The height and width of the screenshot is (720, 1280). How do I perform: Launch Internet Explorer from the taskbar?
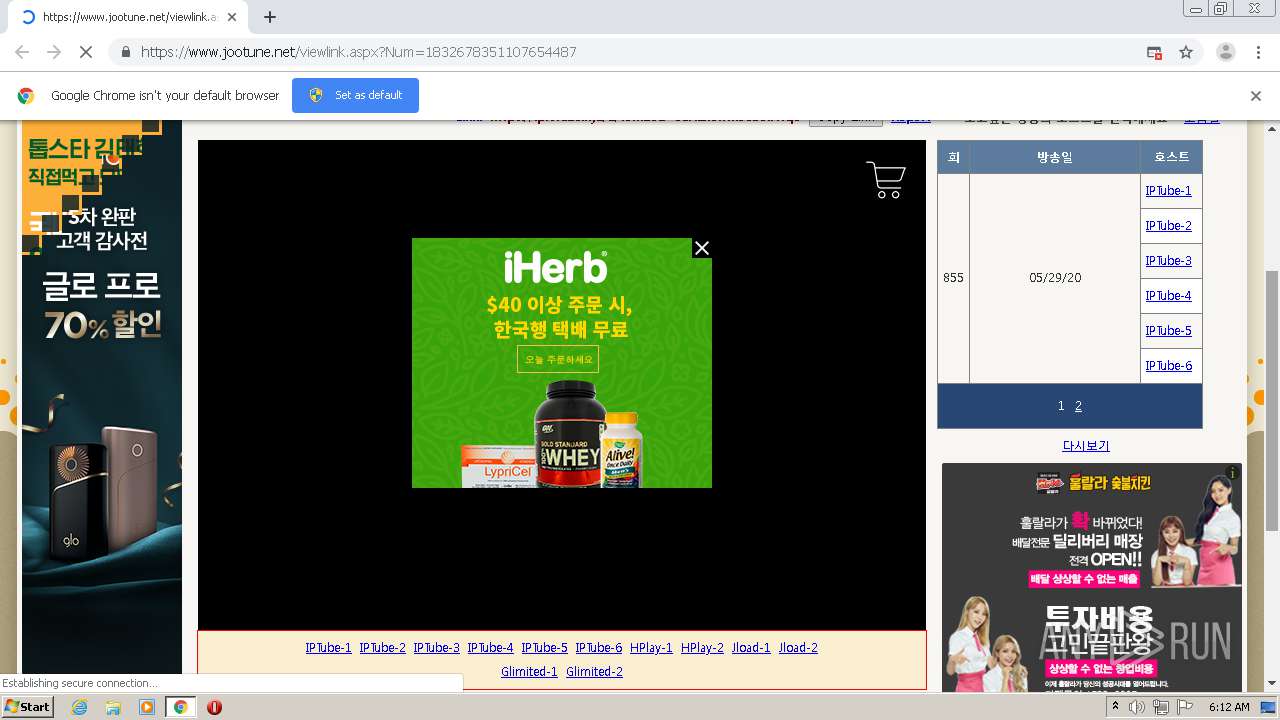(x=79, y=707)
